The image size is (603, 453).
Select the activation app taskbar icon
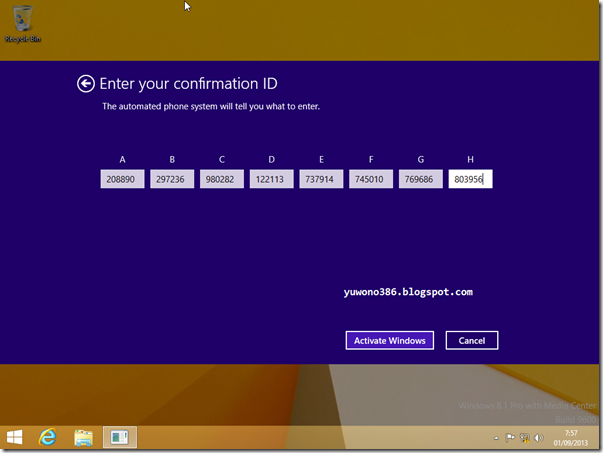tap(120, 437)
